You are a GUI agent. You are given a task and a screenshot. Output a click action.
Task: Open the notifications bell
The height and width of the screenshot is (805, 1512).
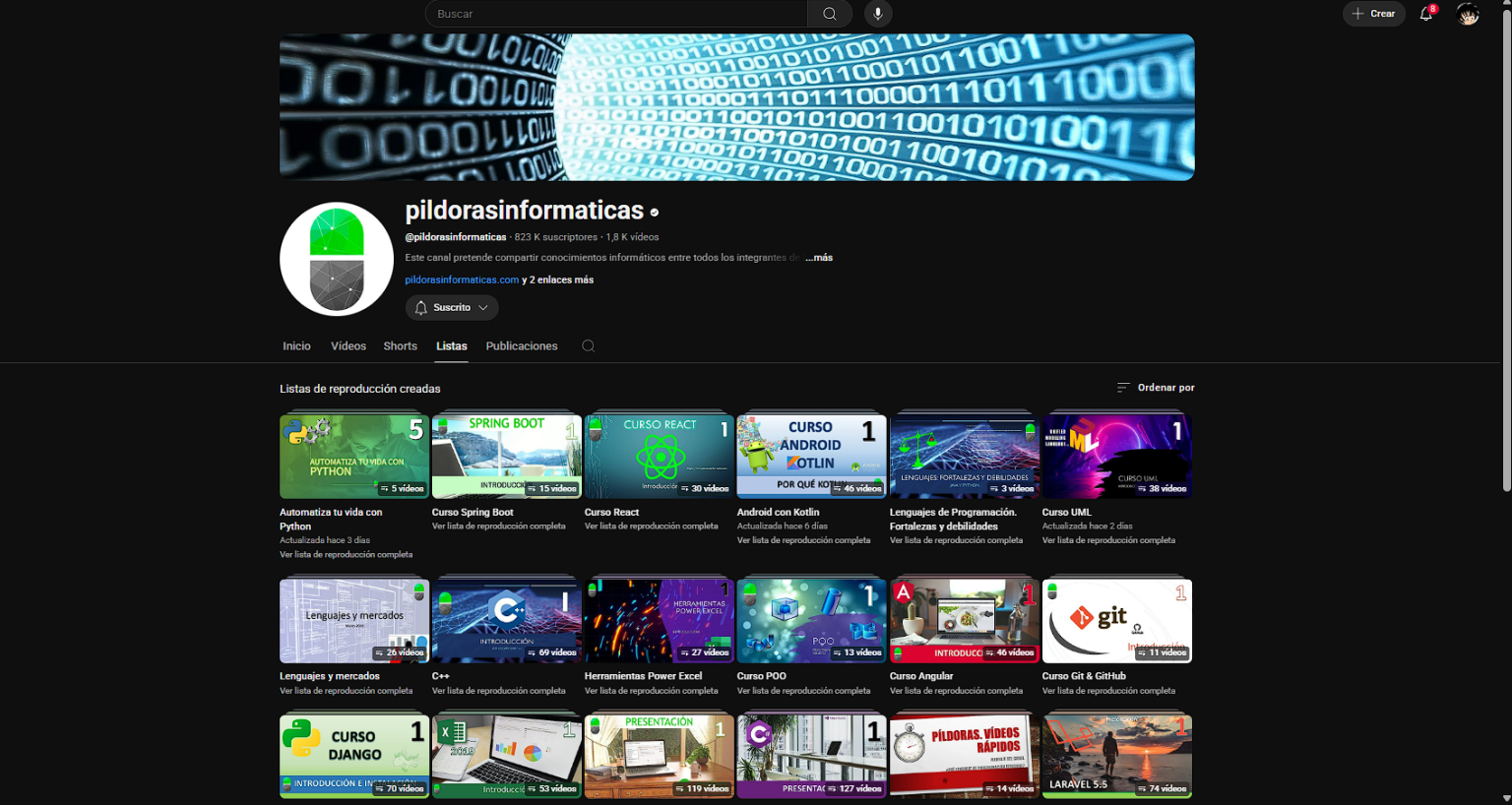1425,14
